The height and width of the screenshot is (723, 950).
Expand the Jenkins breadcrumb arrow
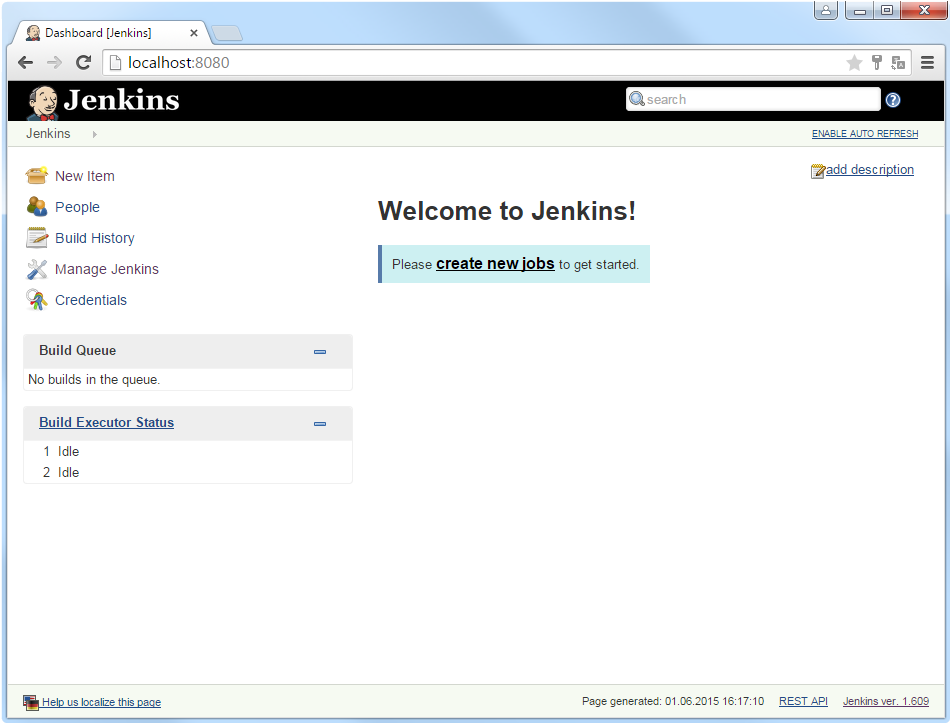tap(95, 134)
